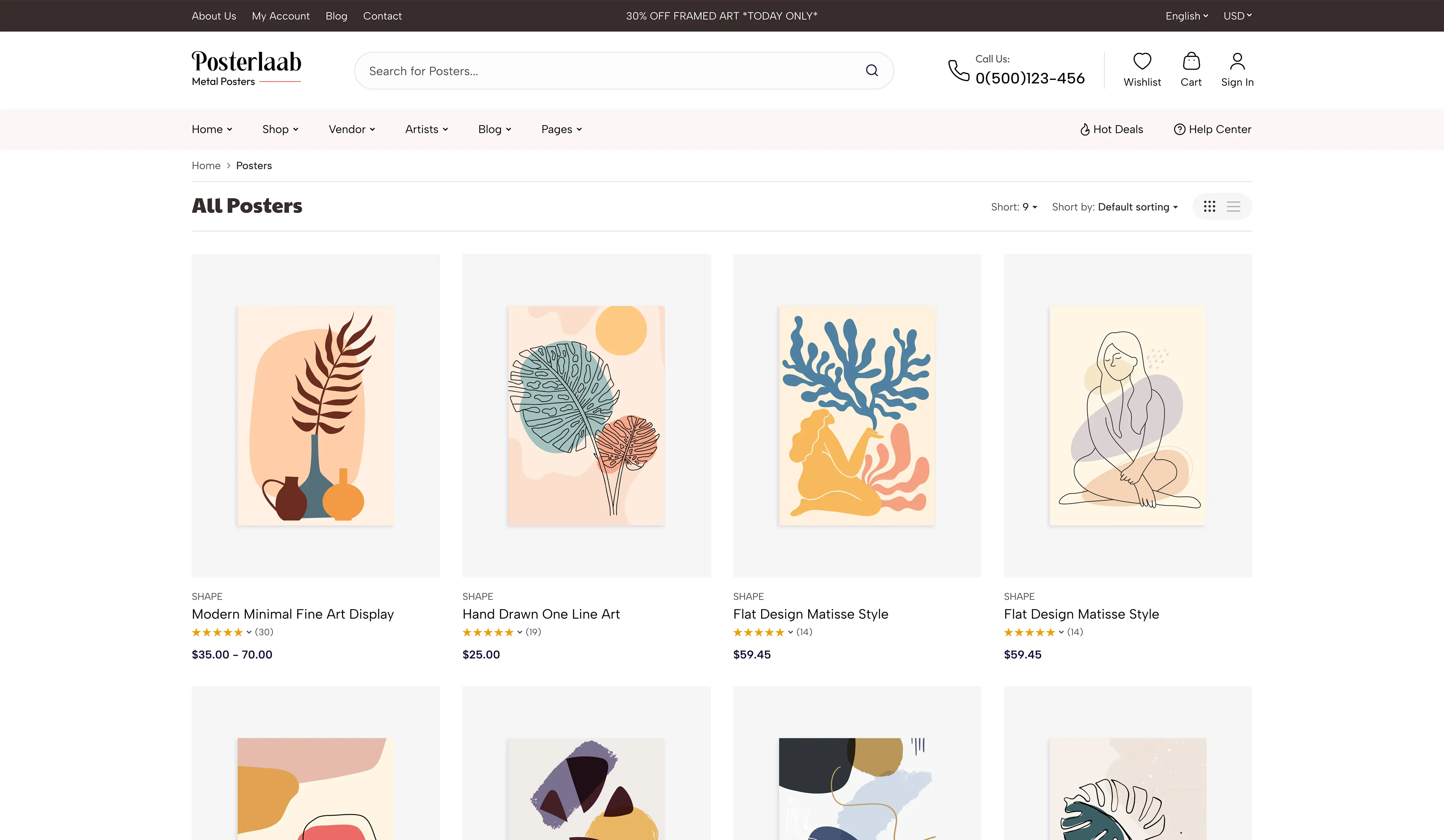Open Flat Design Matisse Style seaweed poster title
The width and height of the screenshot is (1444, 840).
point(811,614)
